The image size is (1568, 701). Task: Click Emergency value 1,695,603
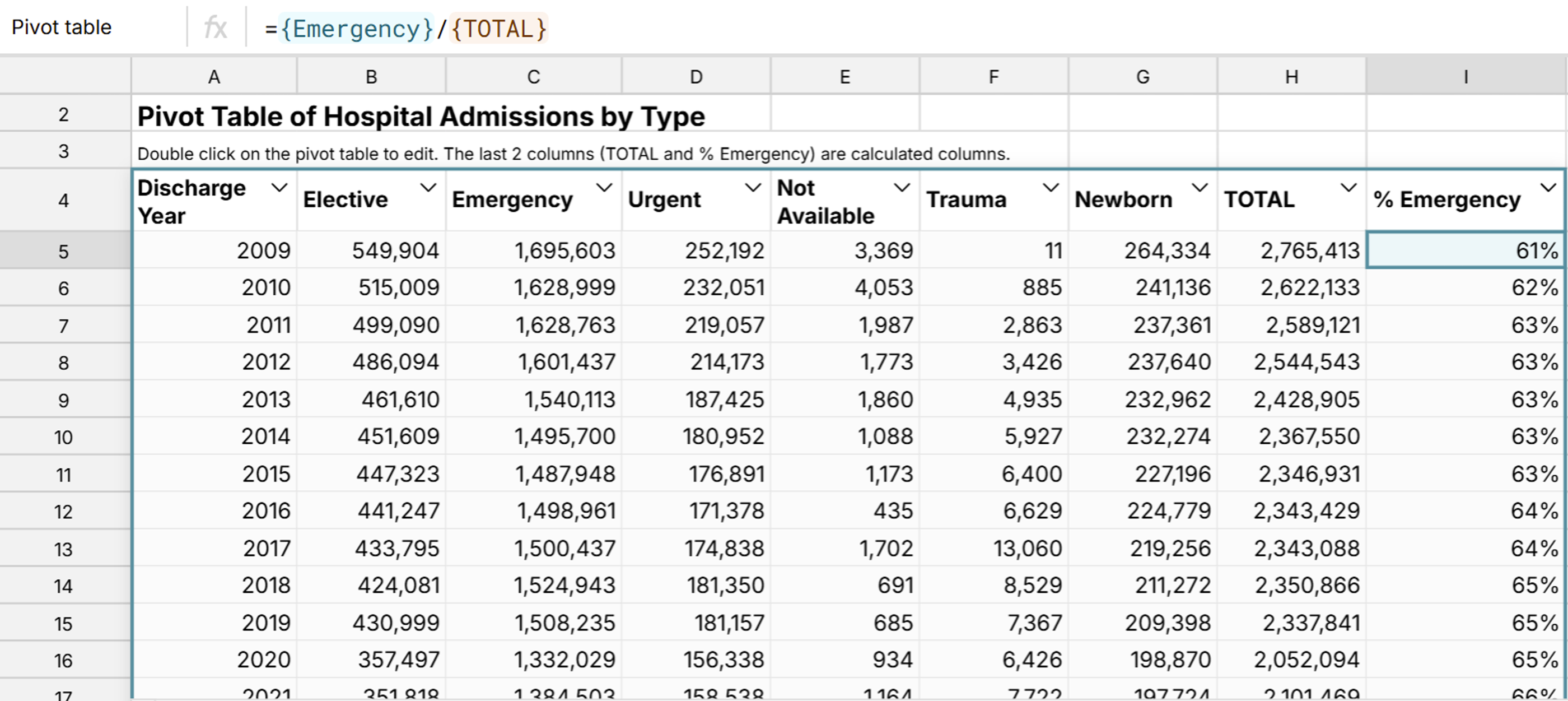(x=534, y=250)
